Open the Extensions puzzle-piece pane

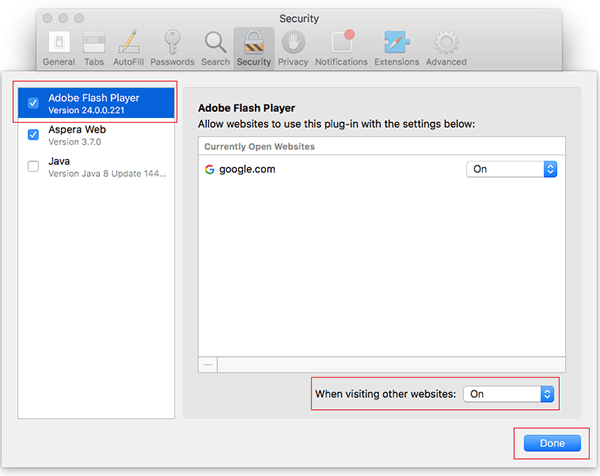(396, 49)
